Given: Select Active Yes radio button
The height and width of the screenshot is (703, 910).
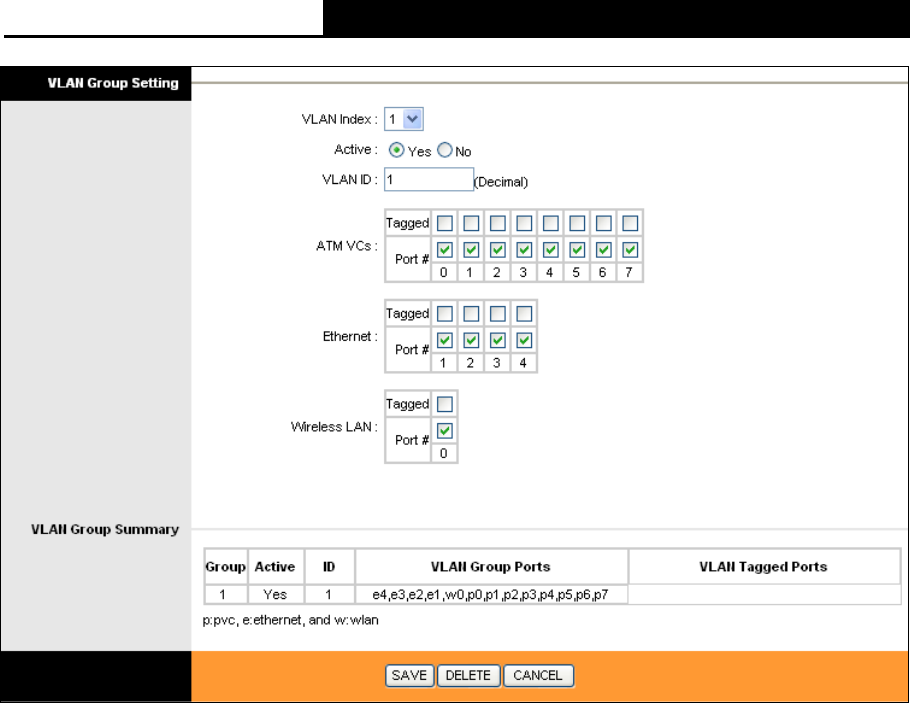Looking at the screenshot, I should (396, 150).
